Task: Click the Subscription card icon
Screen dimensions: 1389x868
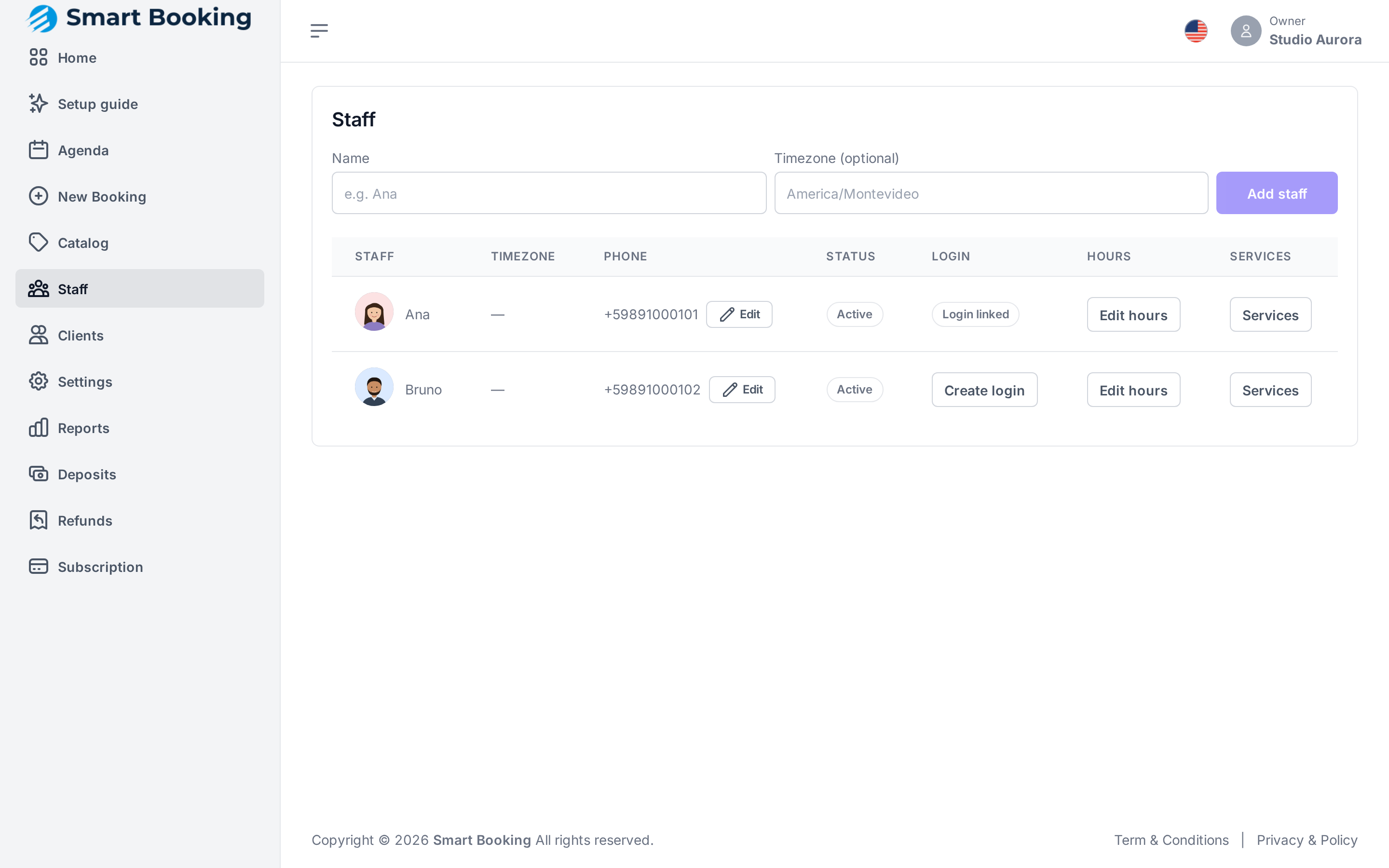Action: click(x=39, y=567)
